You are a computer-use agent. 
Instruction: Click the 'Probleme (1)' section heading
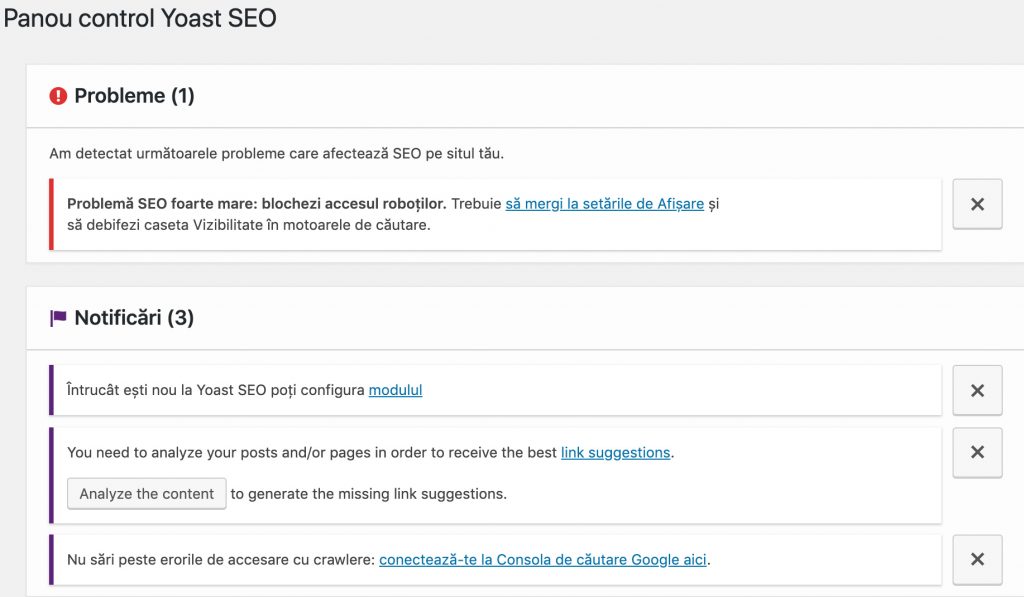134,96
